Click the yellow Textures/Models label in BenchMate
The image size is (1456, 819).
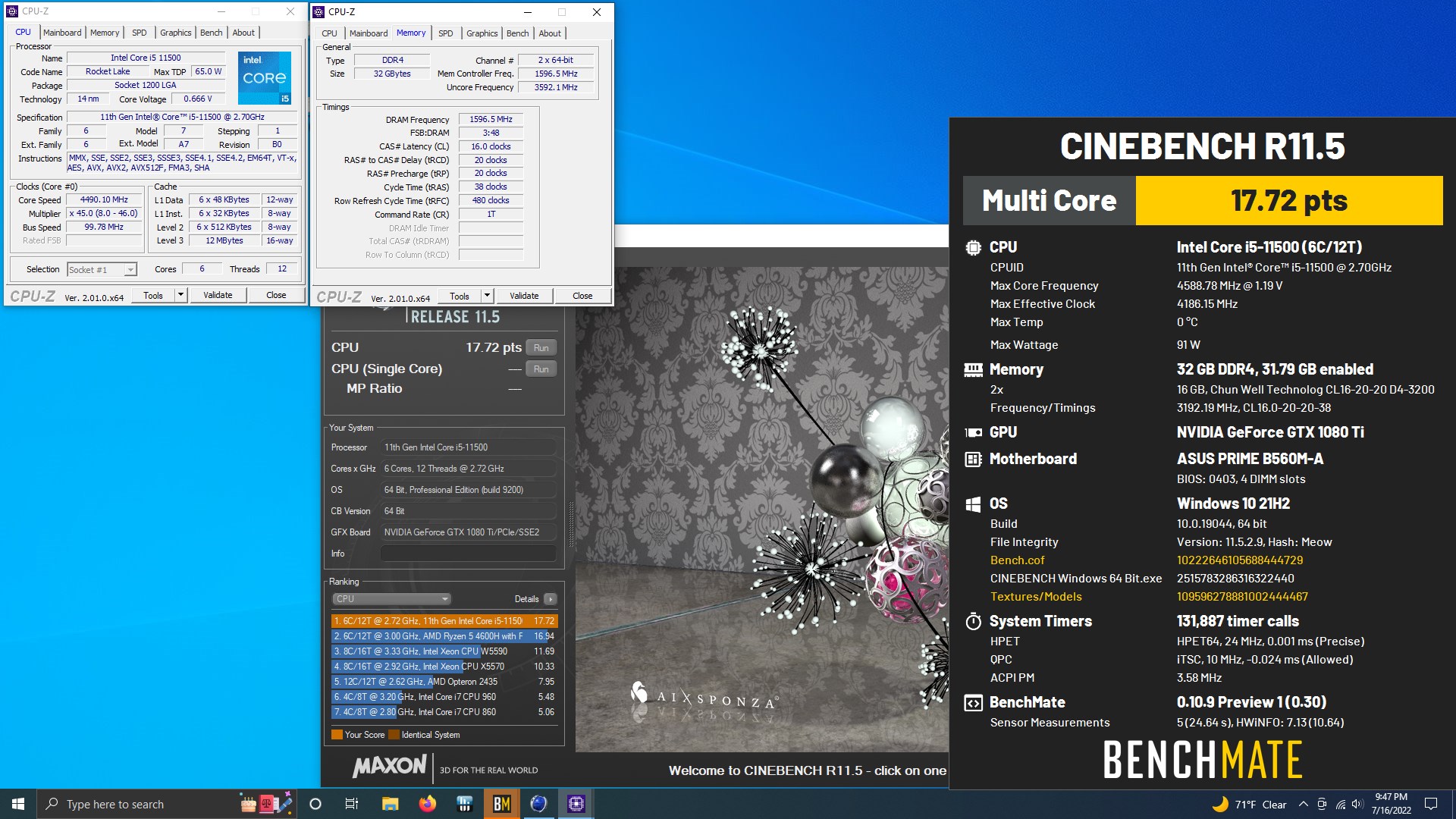tap(1036, 597)
